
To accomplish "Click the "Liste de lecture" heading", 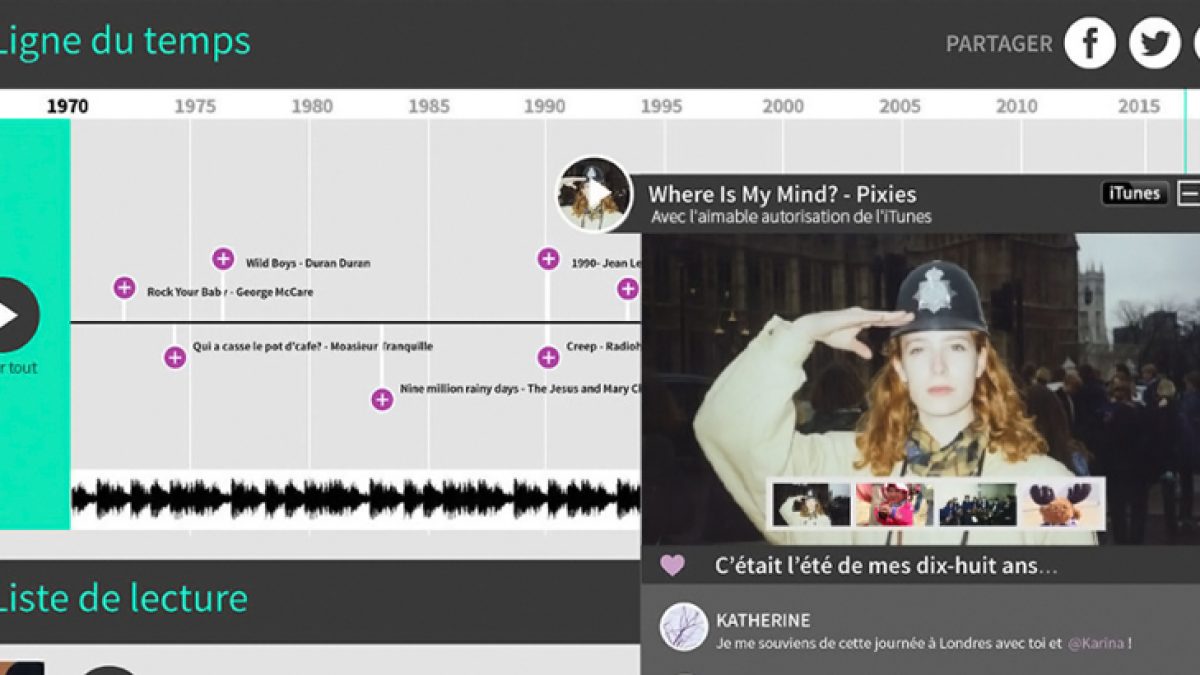I will 122,598.
